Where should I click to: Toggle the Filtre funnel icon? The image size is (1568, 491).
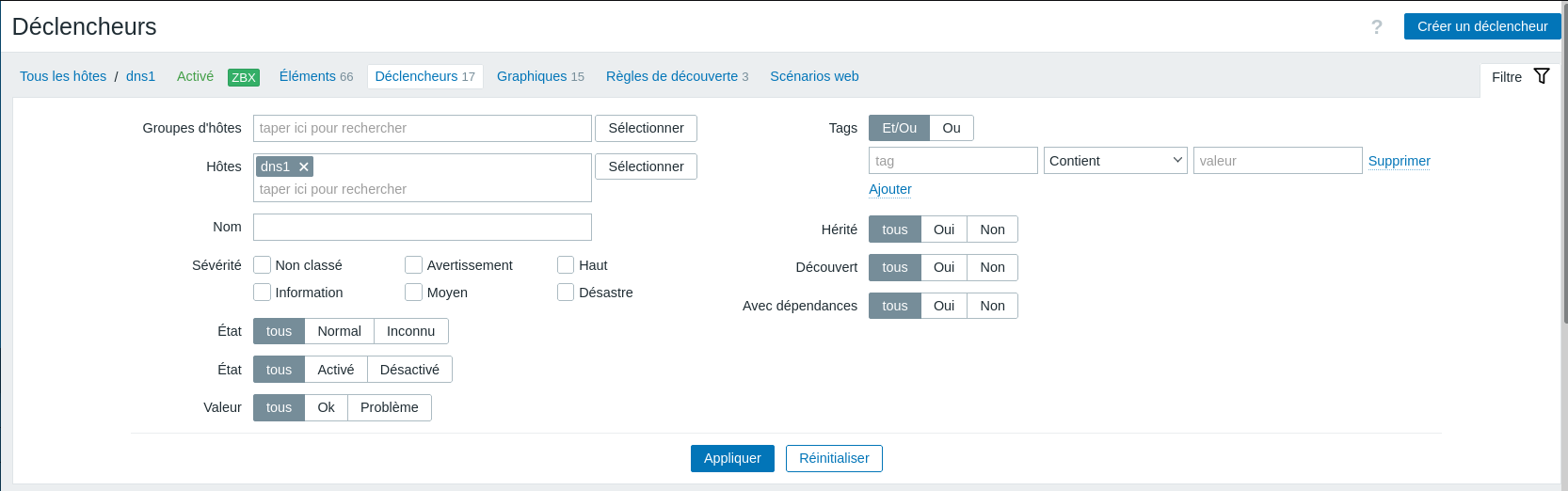(1541, 77)
